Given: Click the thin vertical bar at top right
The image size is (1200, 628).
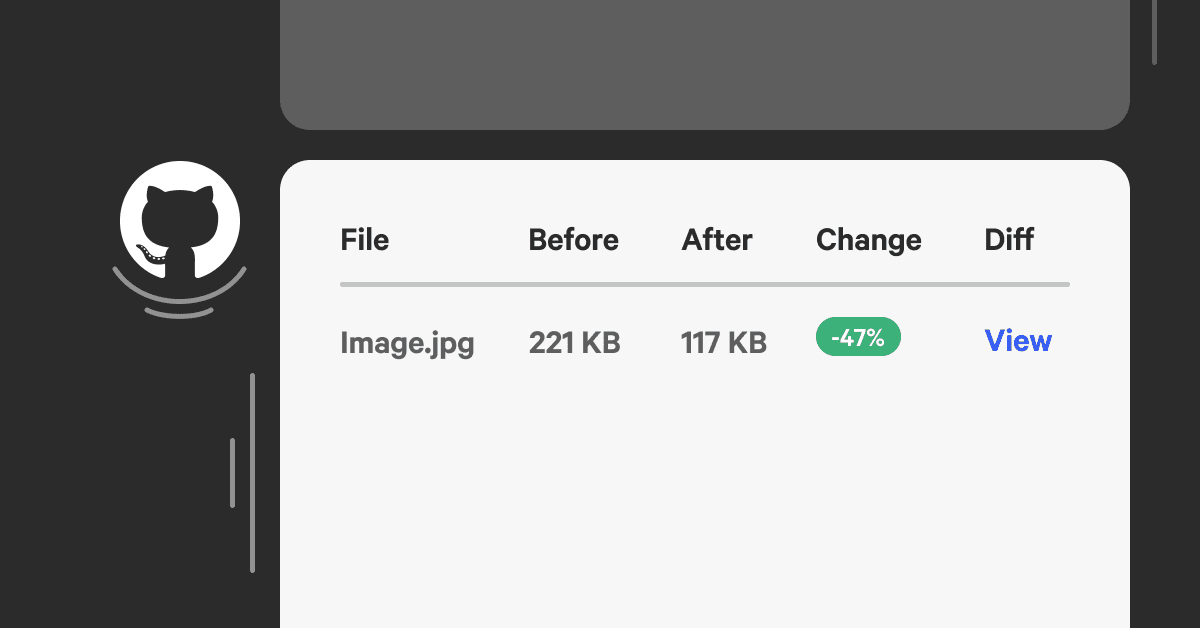Looking at the screenshot, I should point(1154,30).
